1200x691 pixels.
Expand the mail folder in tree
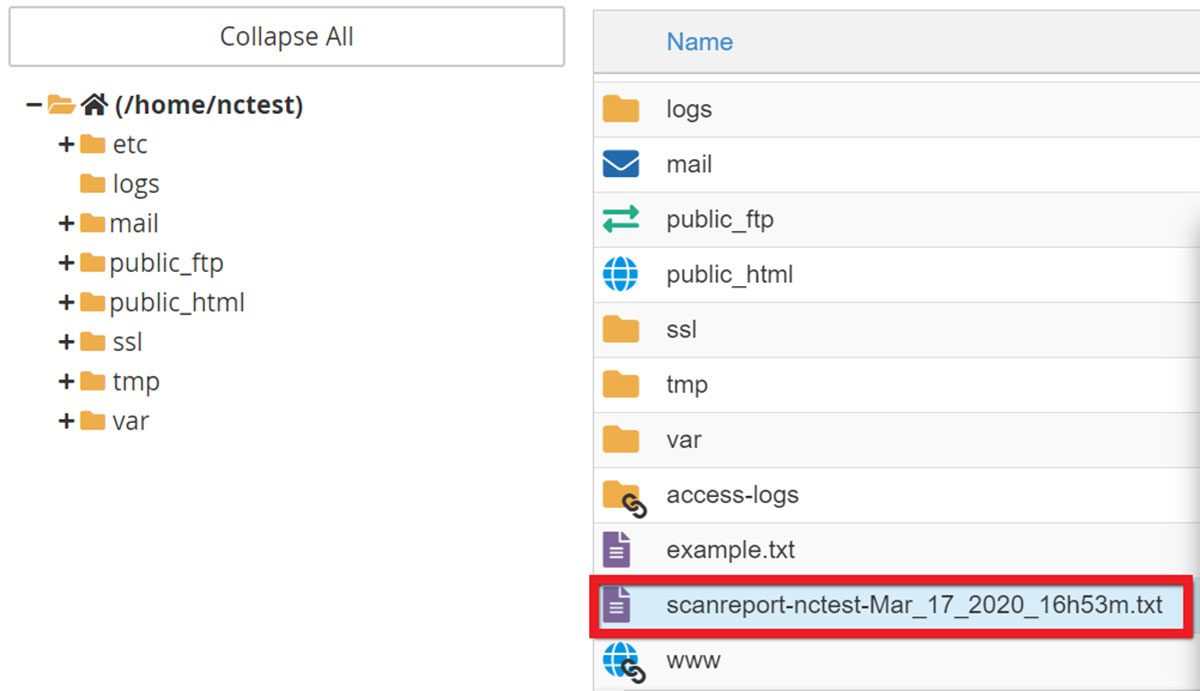point(66,223)
